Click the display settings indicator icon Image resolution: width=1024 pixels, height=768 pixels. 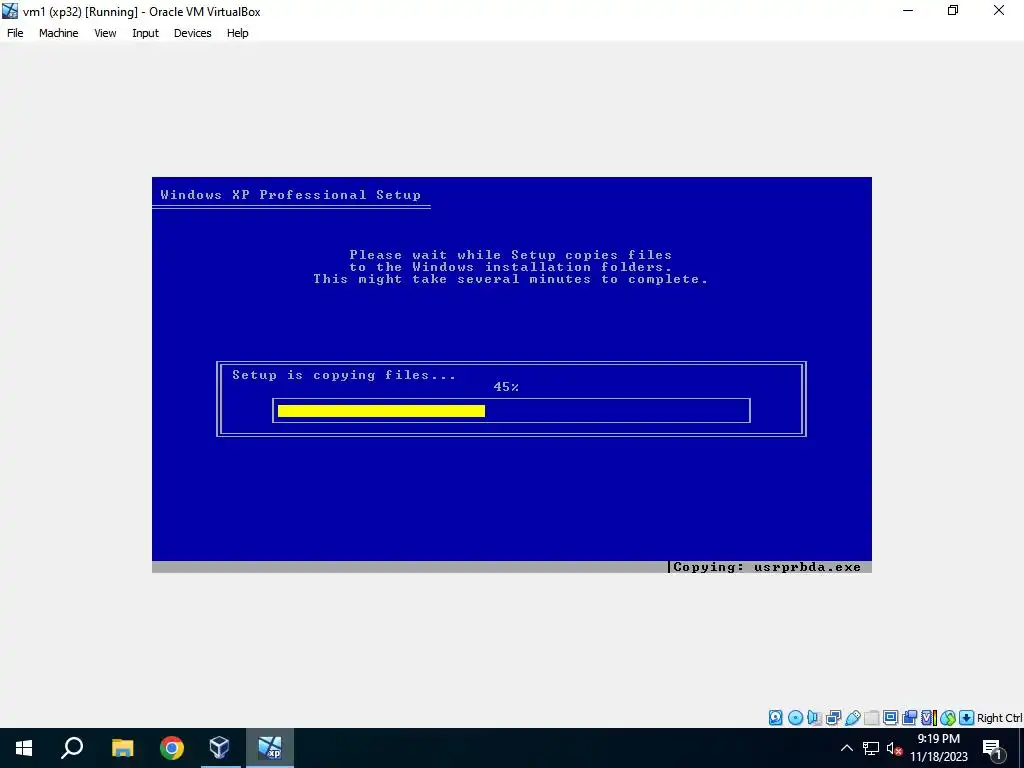[890, 718]
